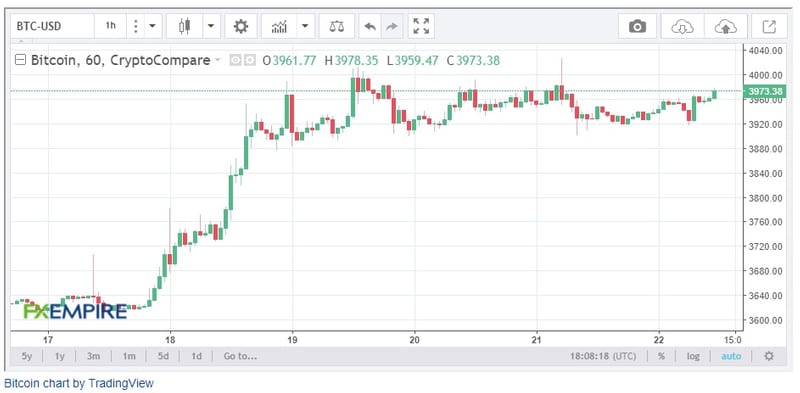Screen dimensions: 800x393
Task: Expand the indicators dropdown arrow
Action: pos(305,26)
